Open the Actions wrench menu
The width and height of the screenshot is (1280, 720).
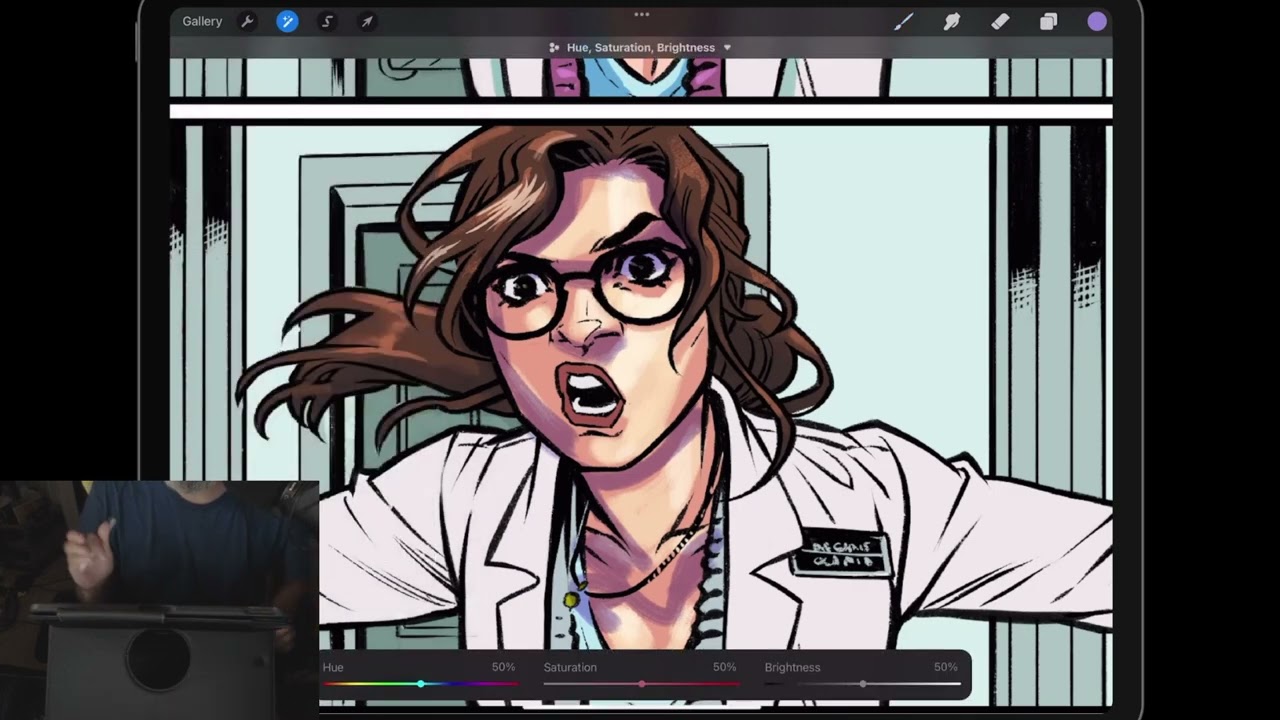pos(247,21)
